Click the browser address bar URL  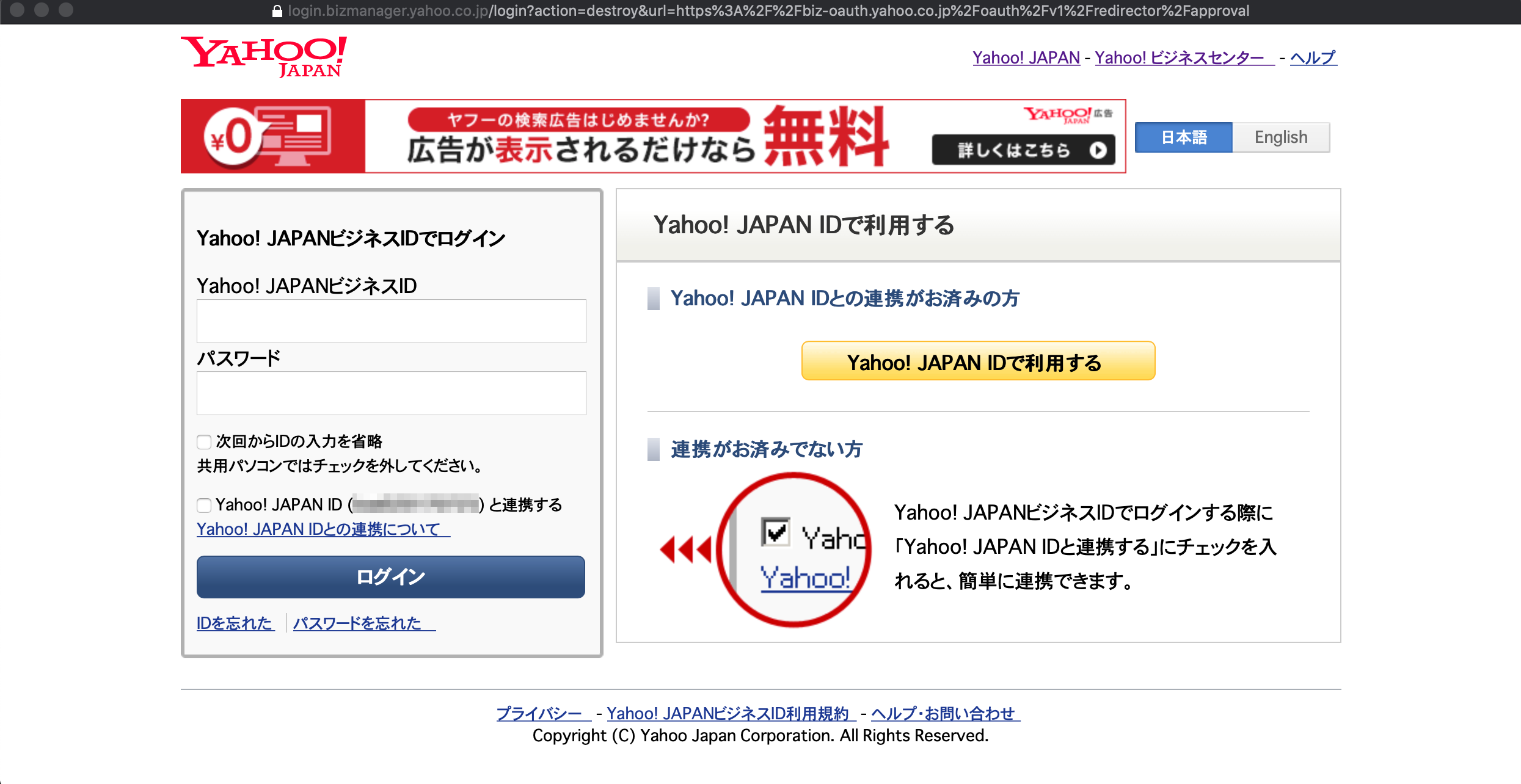coord(768,11)
